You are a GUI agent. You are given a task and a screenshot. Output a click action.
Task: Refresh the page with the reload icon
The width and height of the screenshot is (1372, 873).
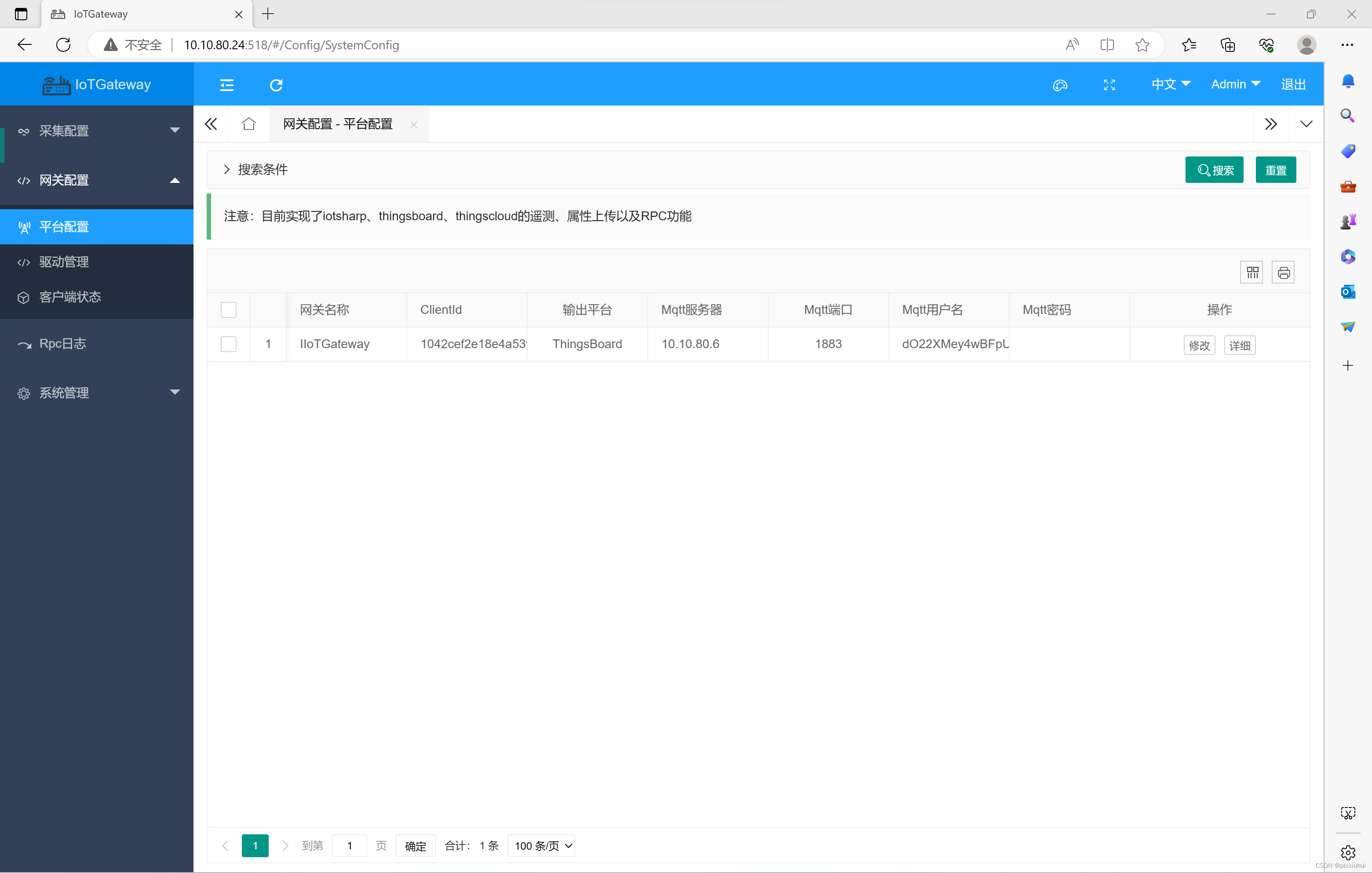pyautogui.click(x=276, y=84)
